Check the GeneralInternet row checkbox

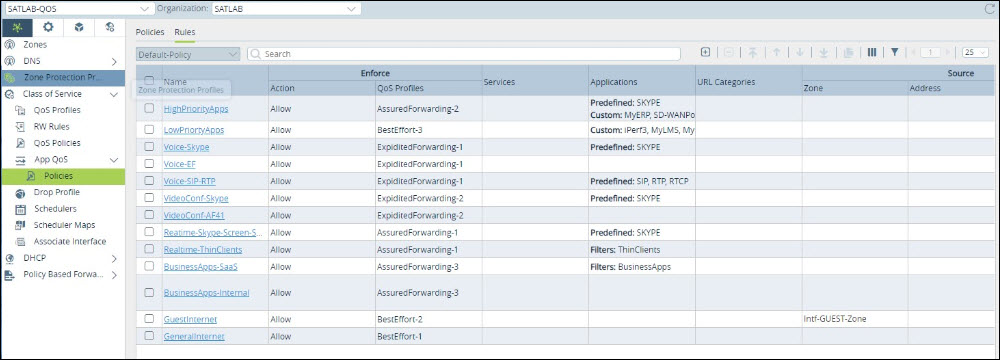click(149, 336)
